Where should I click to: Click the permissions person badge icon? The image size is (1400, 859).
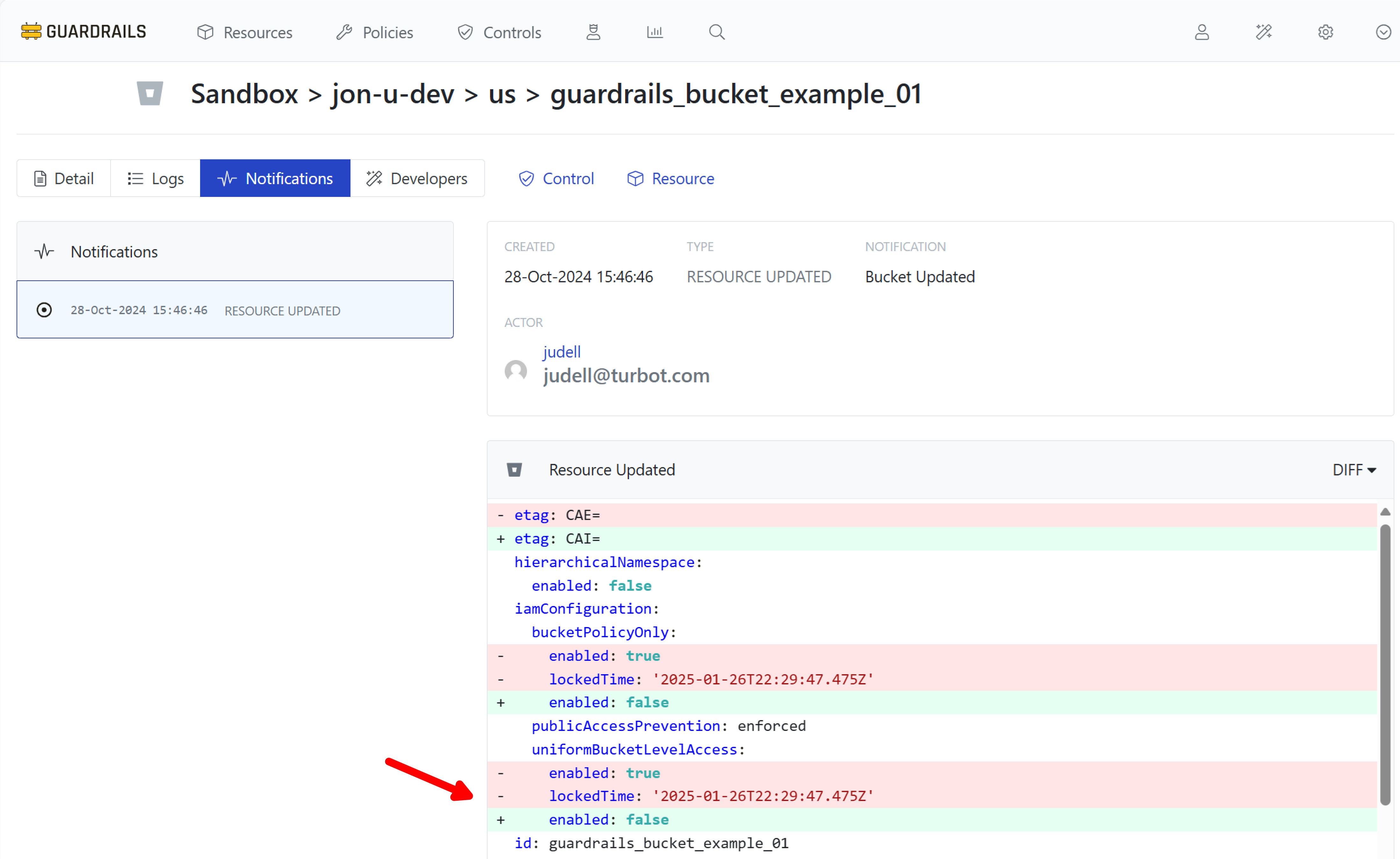coord(593,32)
